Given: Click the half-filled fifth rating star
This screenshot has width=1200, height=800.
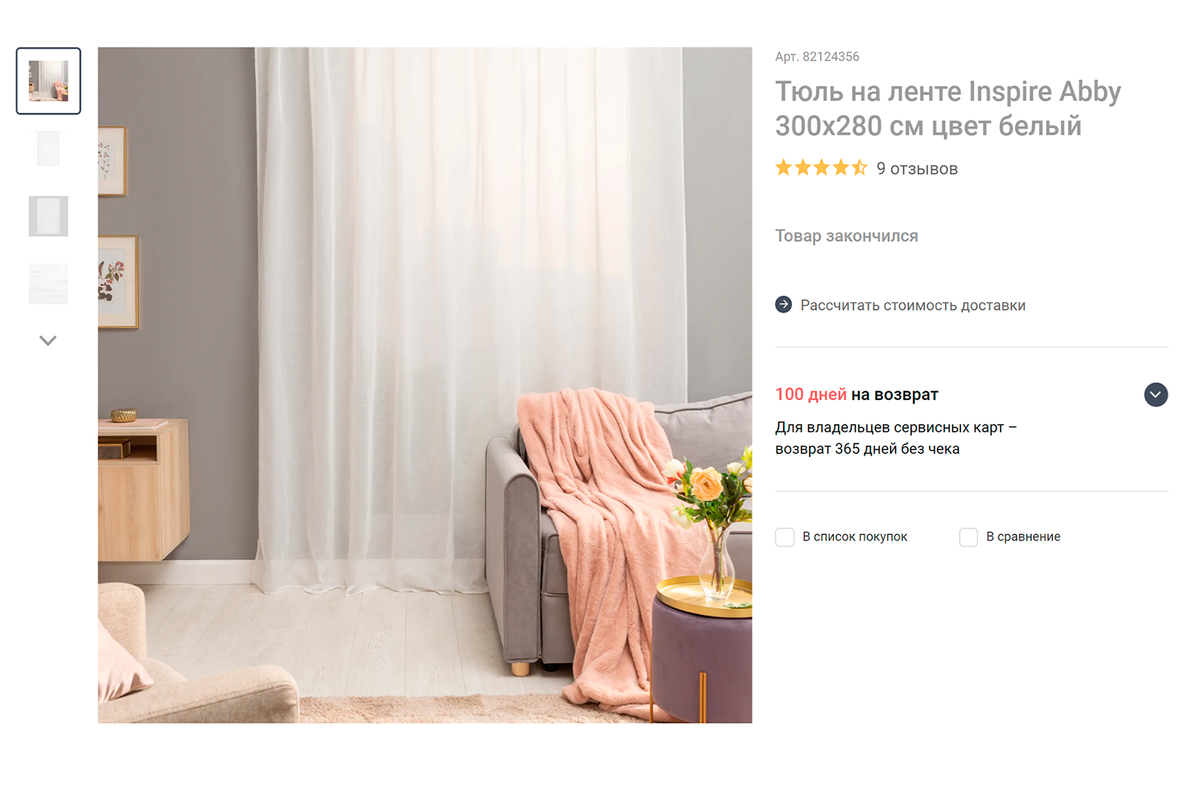Looking at the screenshot, I should pos(858,168).
